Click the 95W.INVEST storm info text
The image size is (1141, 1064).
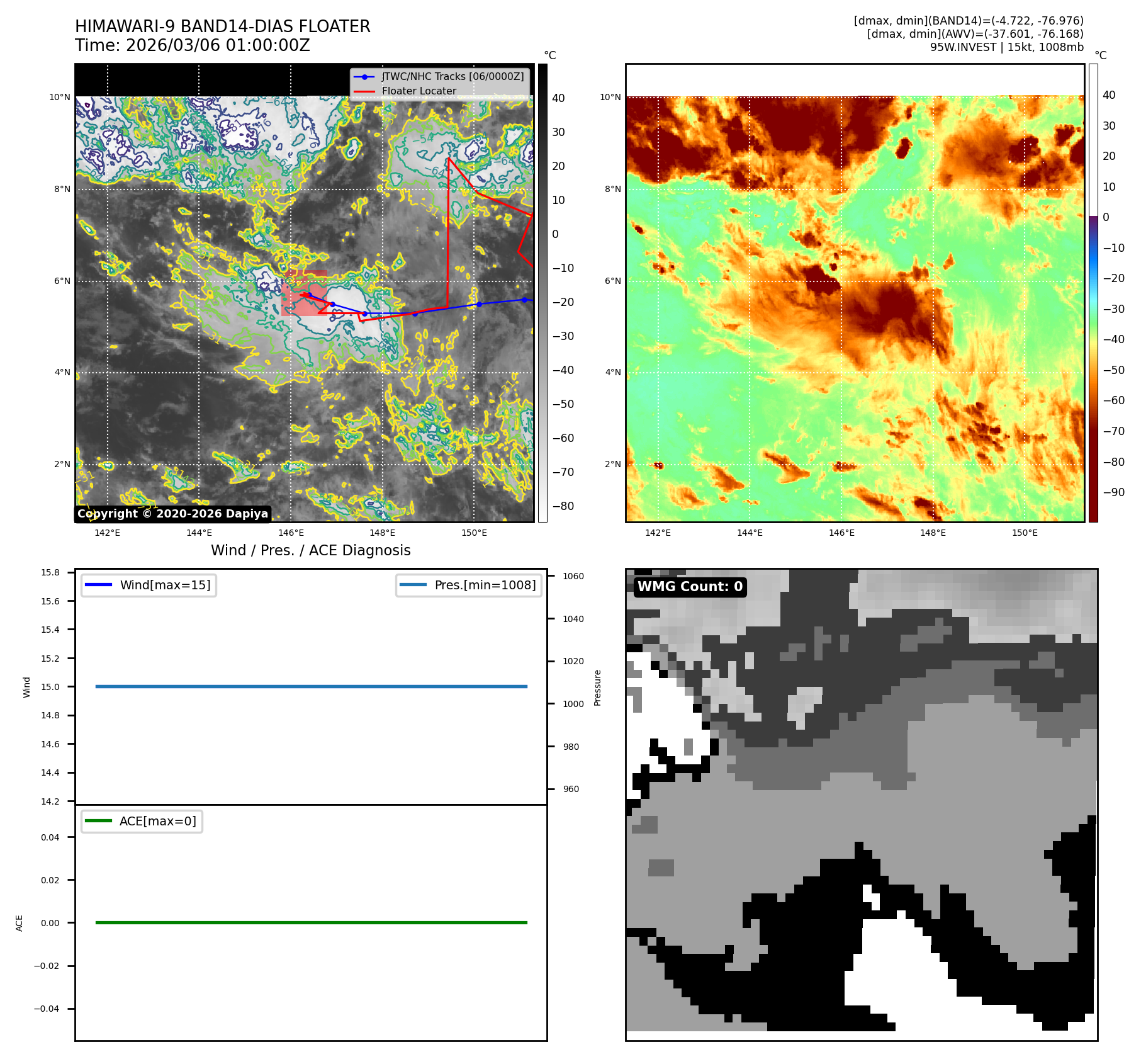click(x=1006, y=47)
